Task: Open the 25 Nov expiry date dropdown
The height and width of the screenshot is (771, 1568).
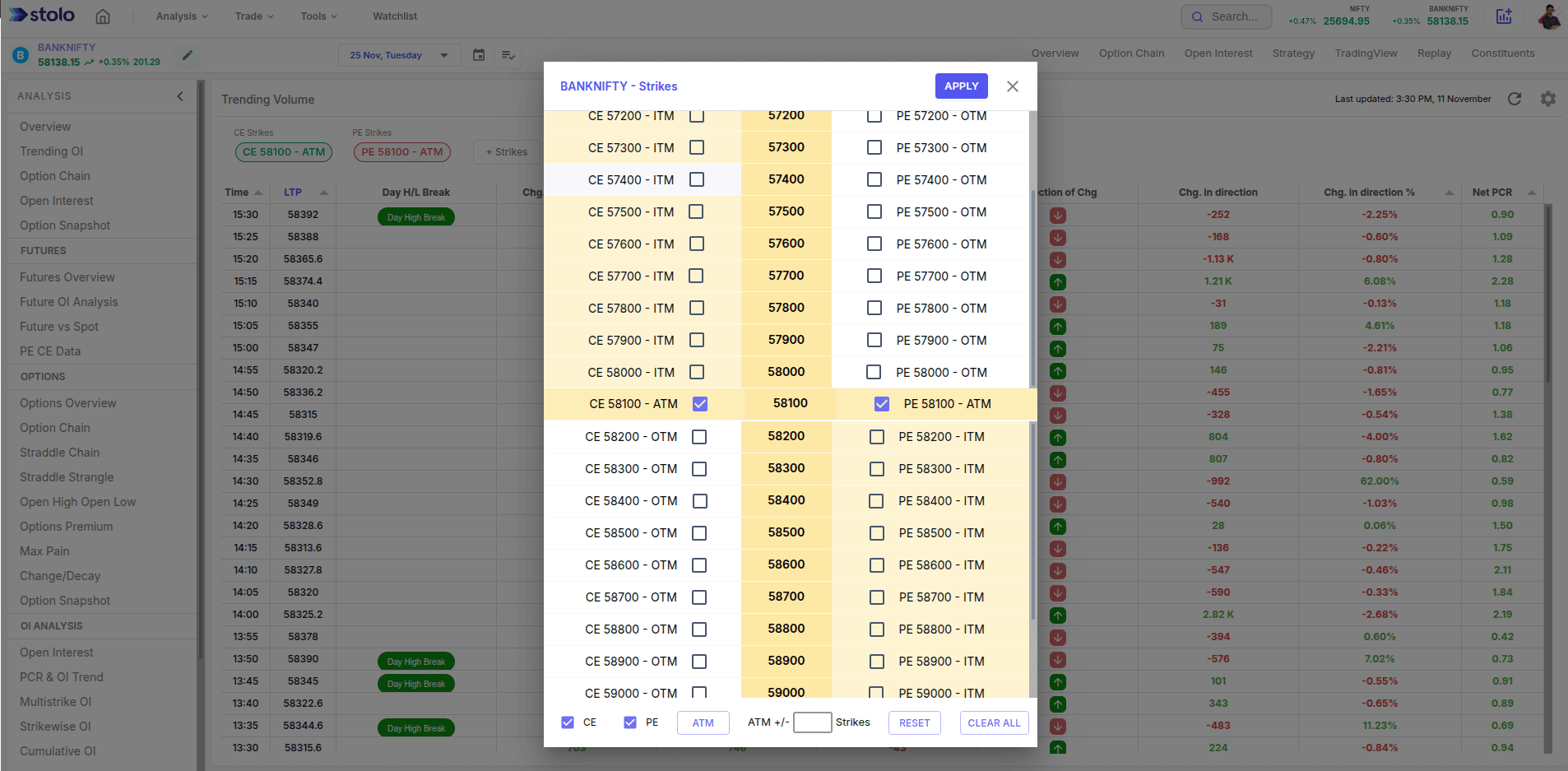Action: tap(399, 55)
